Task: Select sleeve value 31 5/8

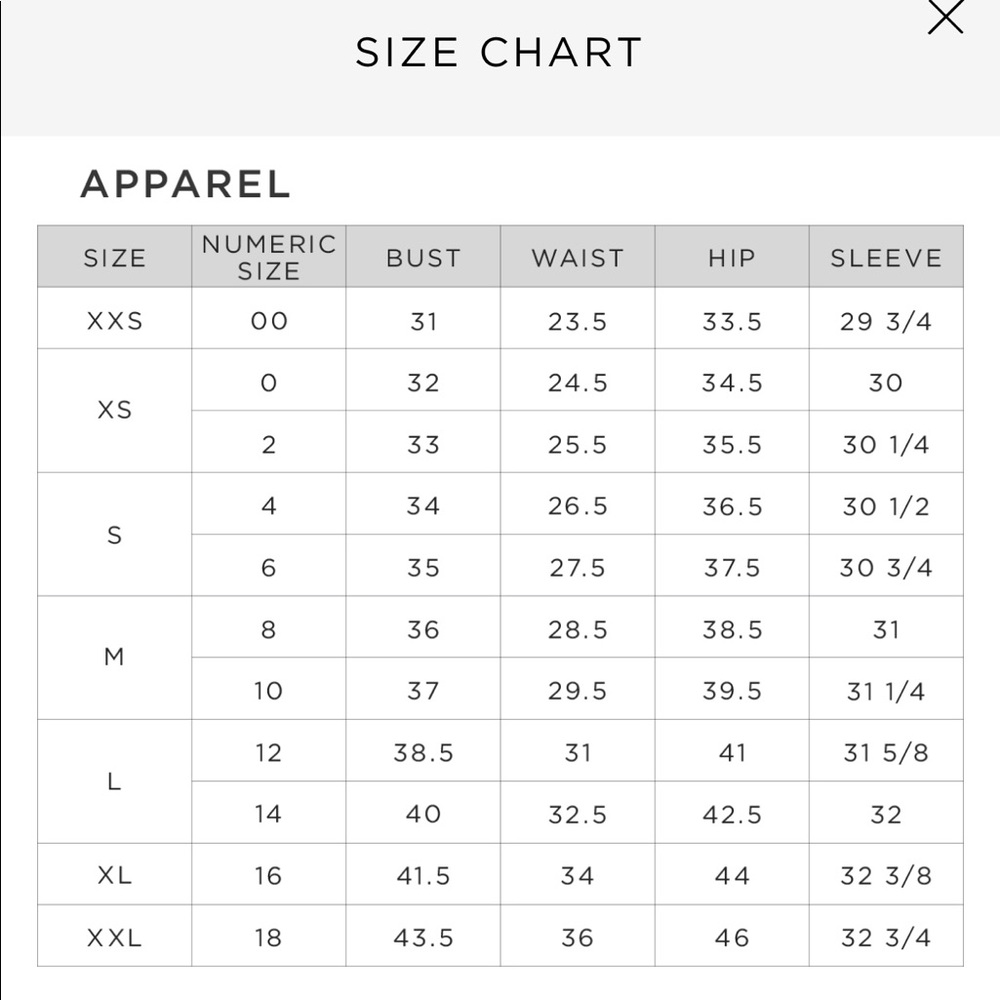Action: (886, 752)
